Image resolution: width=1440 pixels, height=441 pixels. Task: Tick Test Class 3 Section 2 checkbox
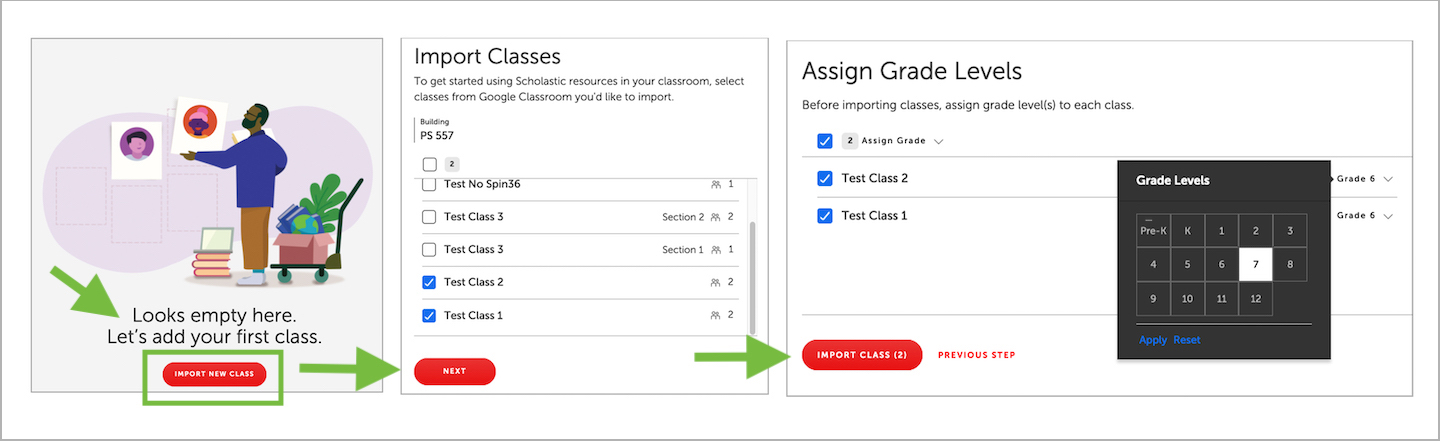[429, 217]
